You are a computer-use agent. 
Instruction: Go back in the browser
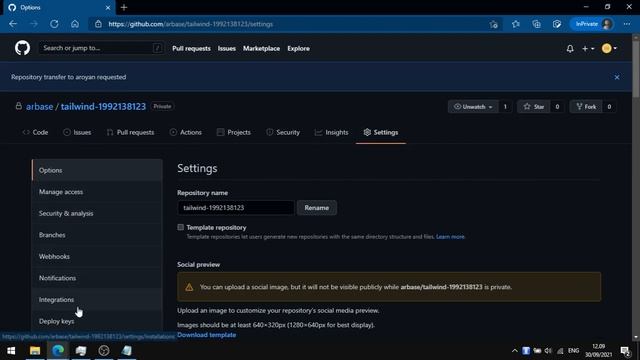coord(13,24)
